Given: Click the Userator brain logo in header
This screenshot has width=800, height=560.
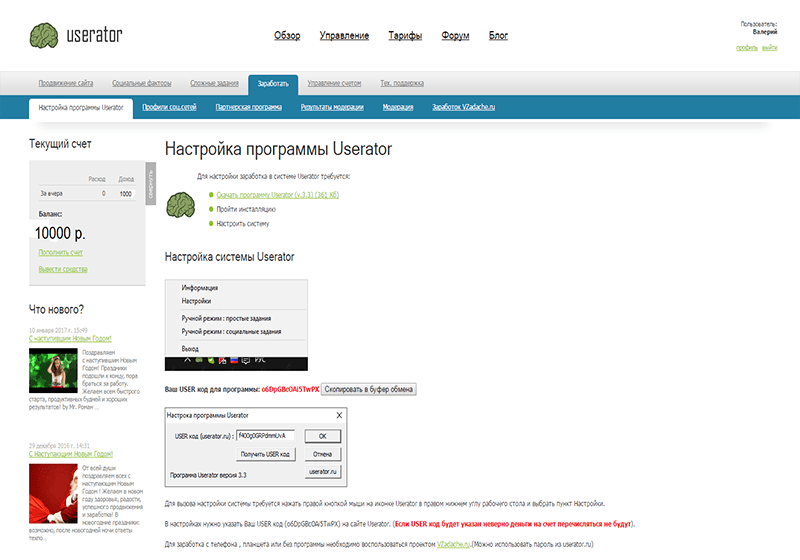Looking at the screenshot, I should click(x=44, y=36).
